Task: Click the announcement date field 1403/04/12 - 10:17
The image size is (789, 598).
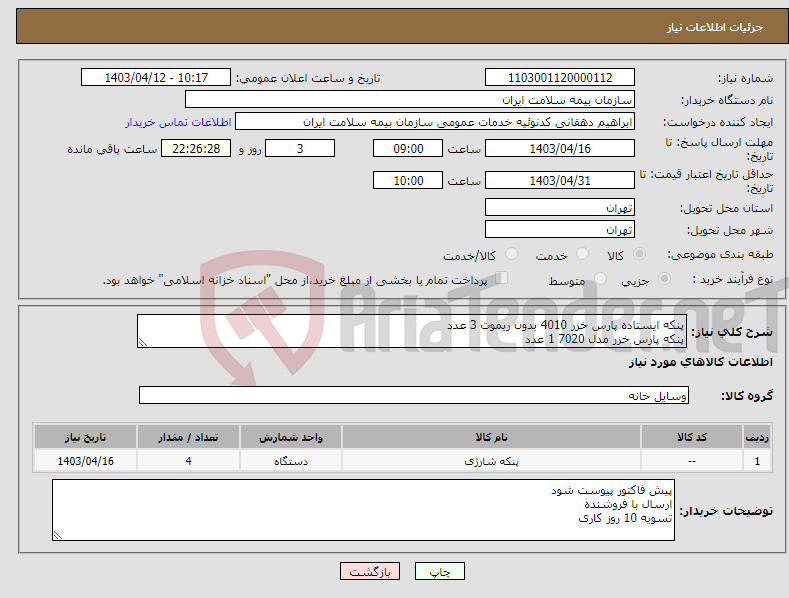Action: [x=155, y=78]
